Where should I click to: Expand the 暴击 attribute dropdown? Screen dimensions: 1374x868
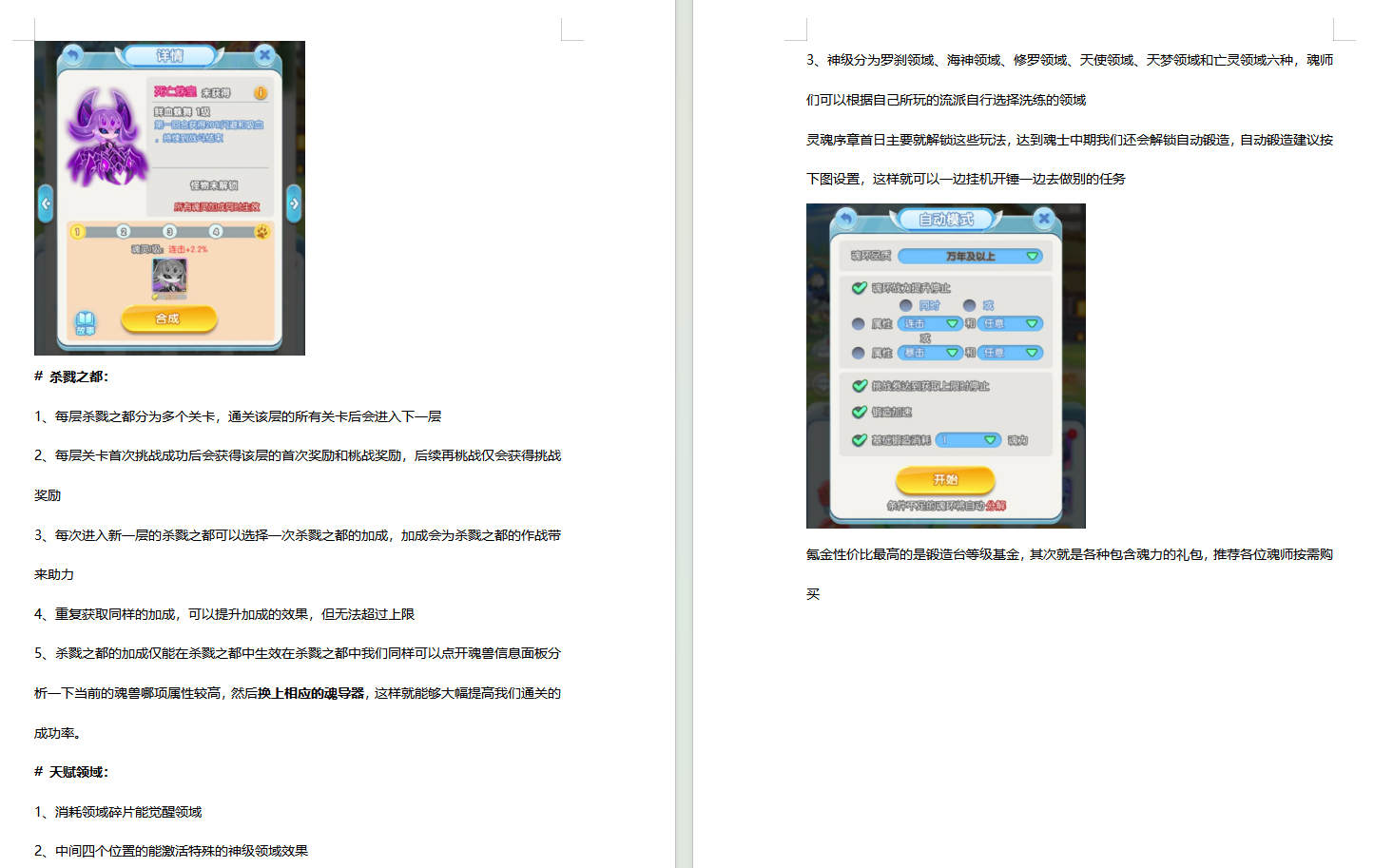930,353
